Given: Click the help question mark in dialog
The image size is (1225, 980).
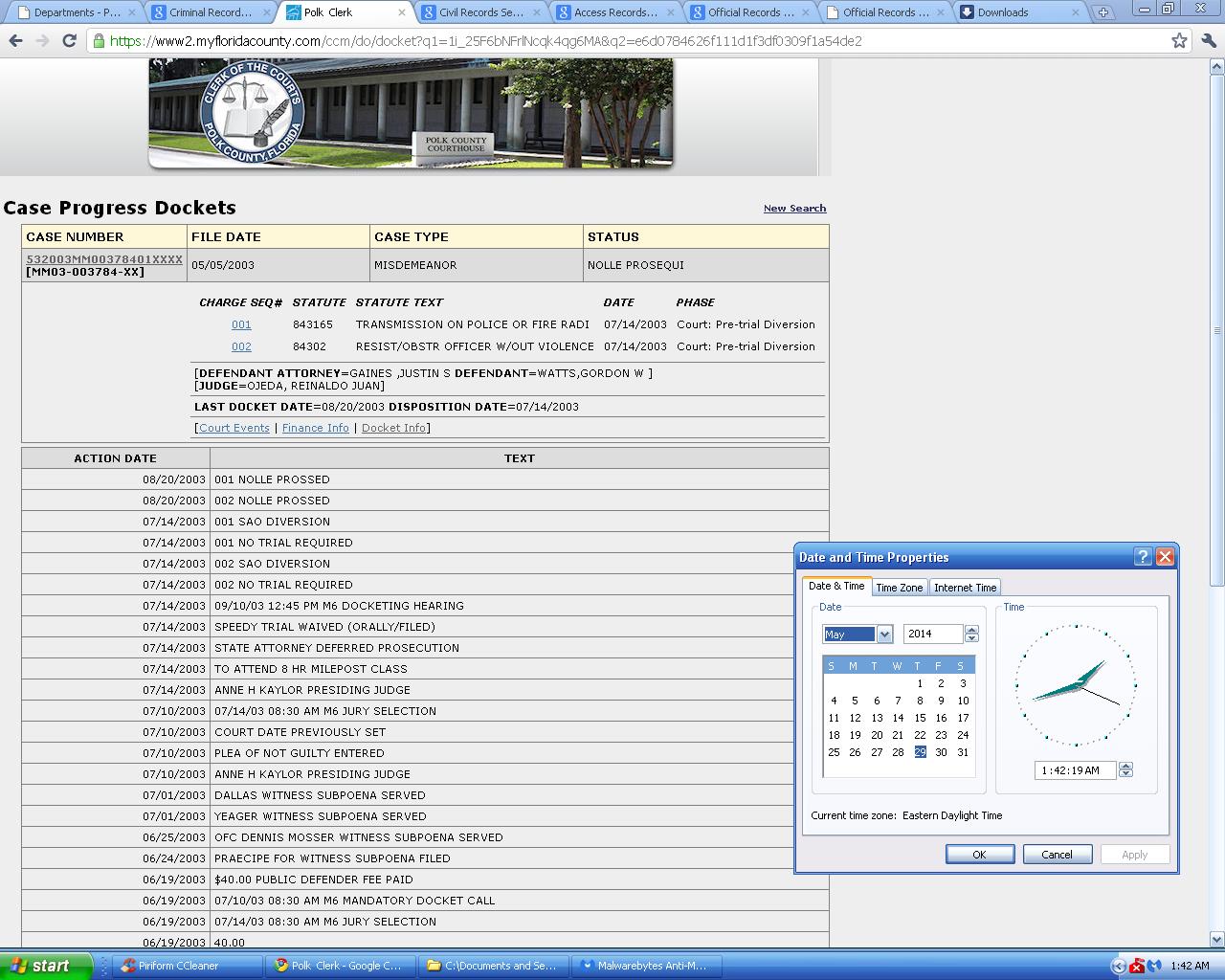Looking at the screenshot, I should pyautogui.click(x=1143, y=557).
